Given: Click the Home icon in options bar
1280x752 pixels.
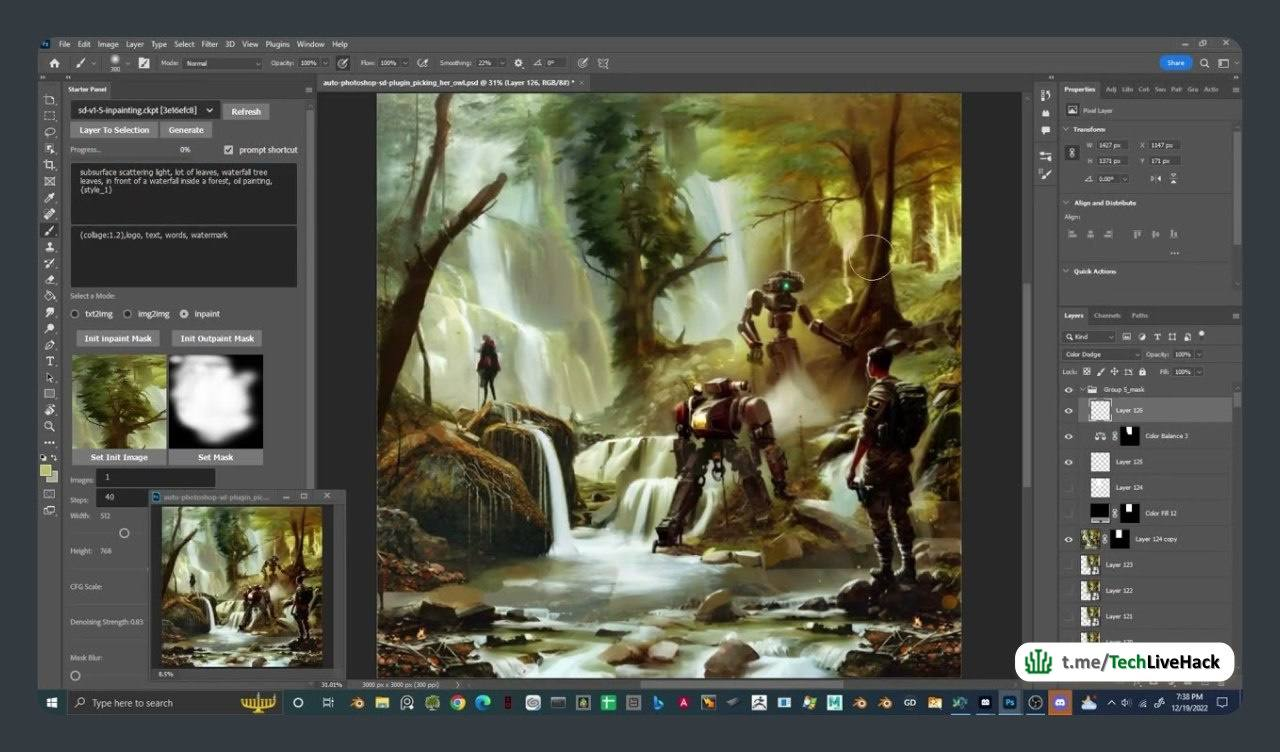Looking at the screenshot, I should coord(54,63).
